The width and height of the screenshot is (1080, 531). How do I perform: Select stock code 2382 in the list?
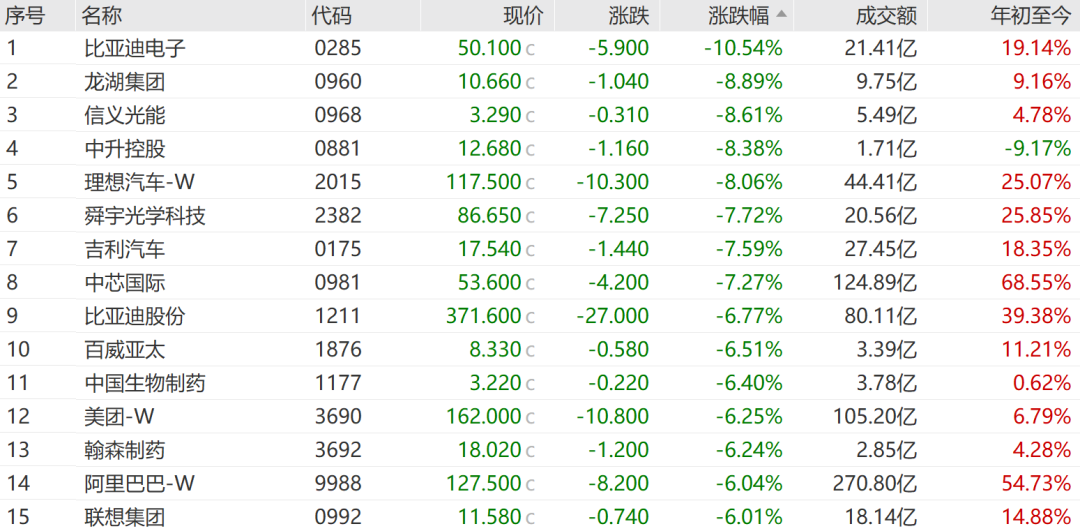coord(336,216)
